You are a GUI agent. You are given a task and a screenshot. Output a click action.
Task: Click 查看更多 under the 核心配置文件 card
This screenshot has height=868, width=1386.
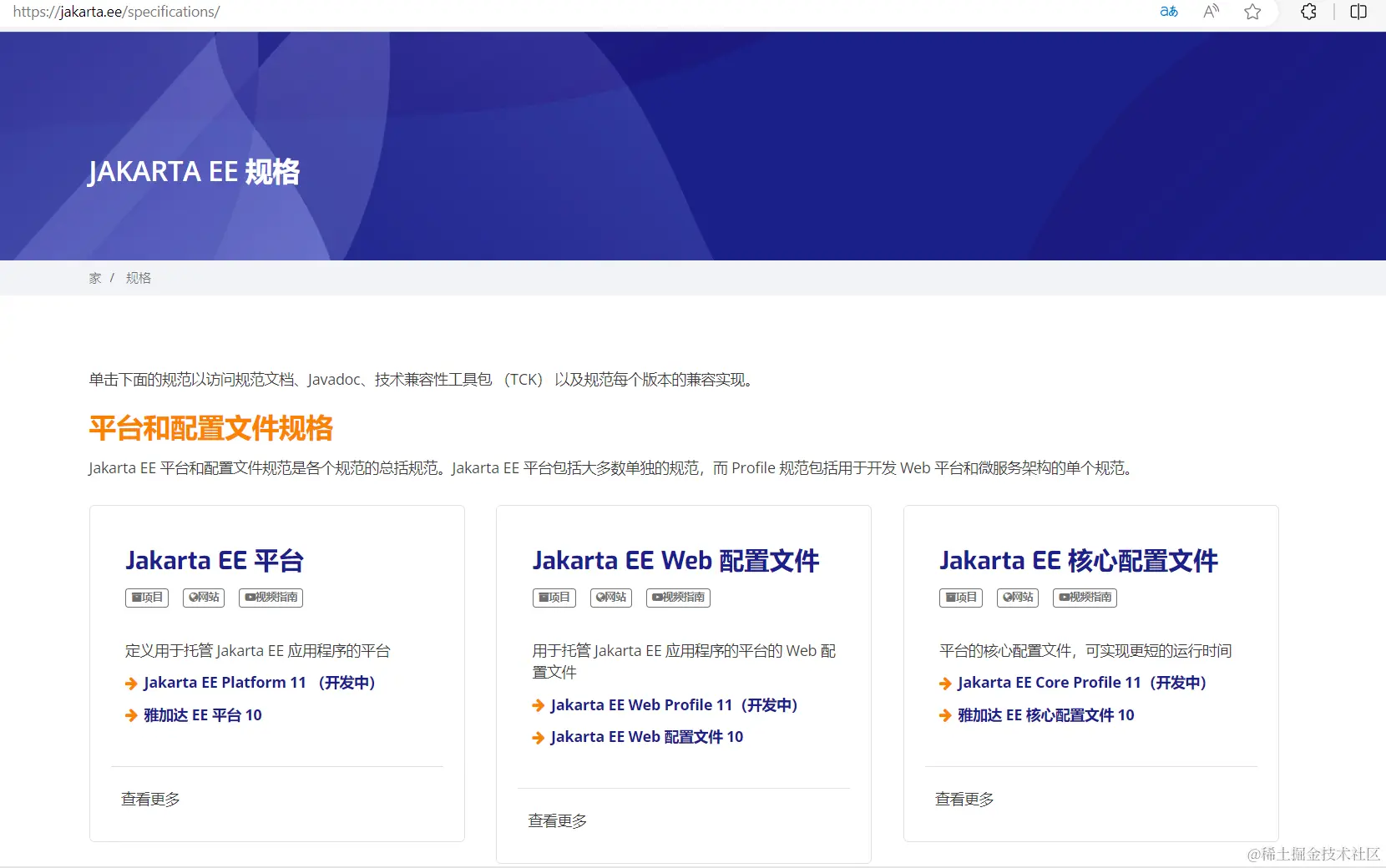pyautogui.click(x=964, y=799)
